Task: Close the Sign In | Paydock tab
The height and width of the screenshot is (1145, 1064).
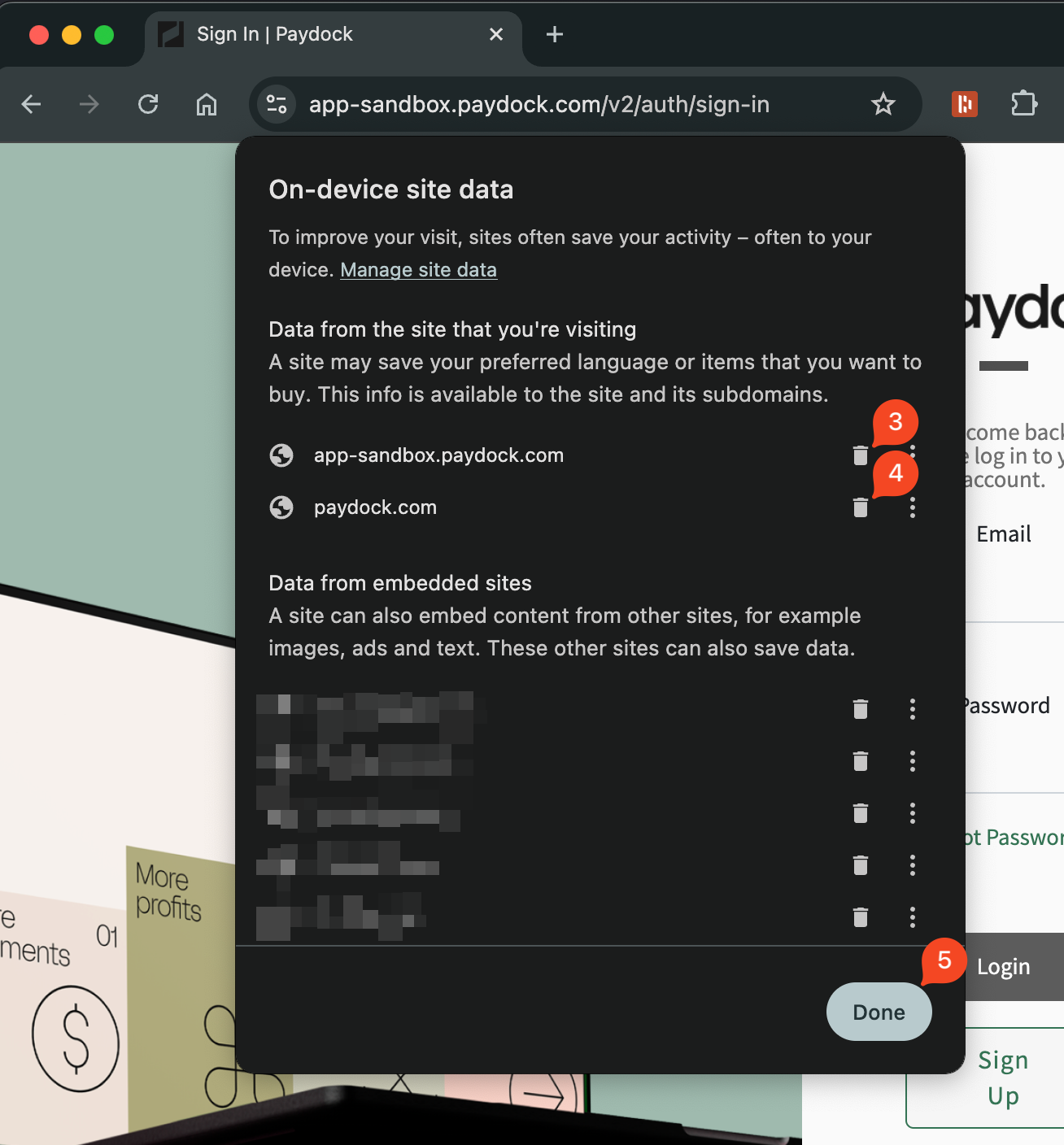Action: (496, 34)
